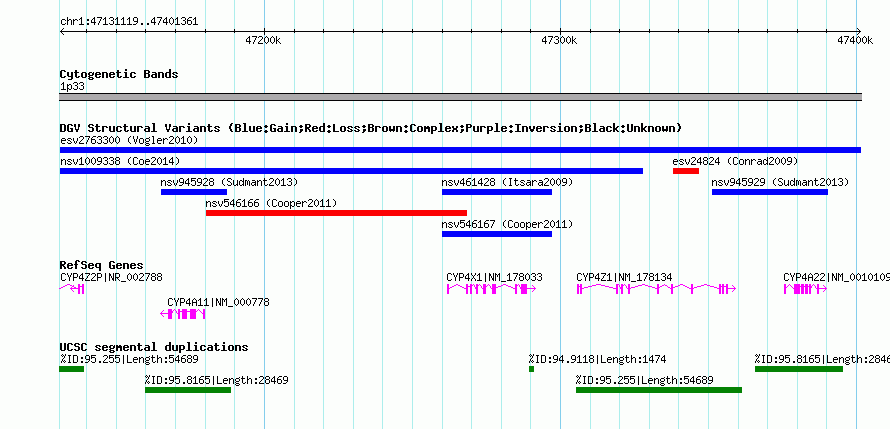Image resolution: width=890 pixels, height=429 pixels.
Task: Click the 'nsv461428 (Itsara2009)' label
Action: point(507,182)
